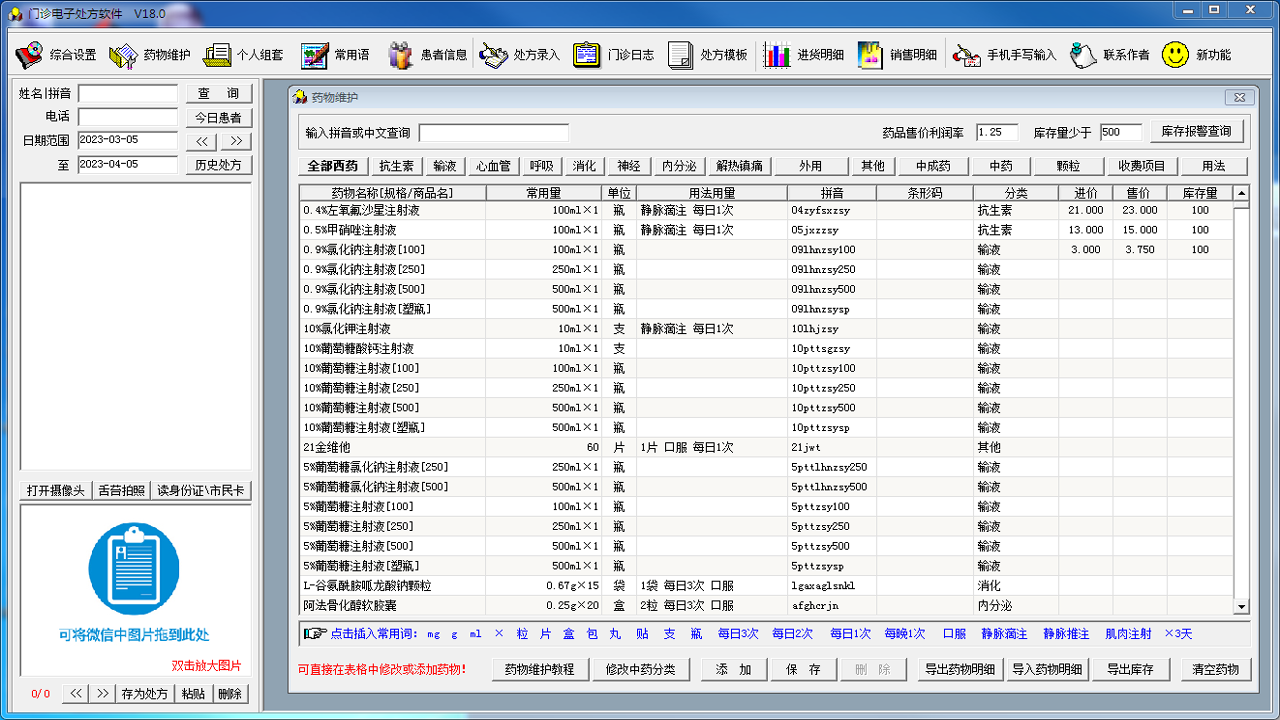Viewport: 1280px width, 720px height.
Task: Open the 处方录入 prescription entry icon
Action: (x=521, y=55)
